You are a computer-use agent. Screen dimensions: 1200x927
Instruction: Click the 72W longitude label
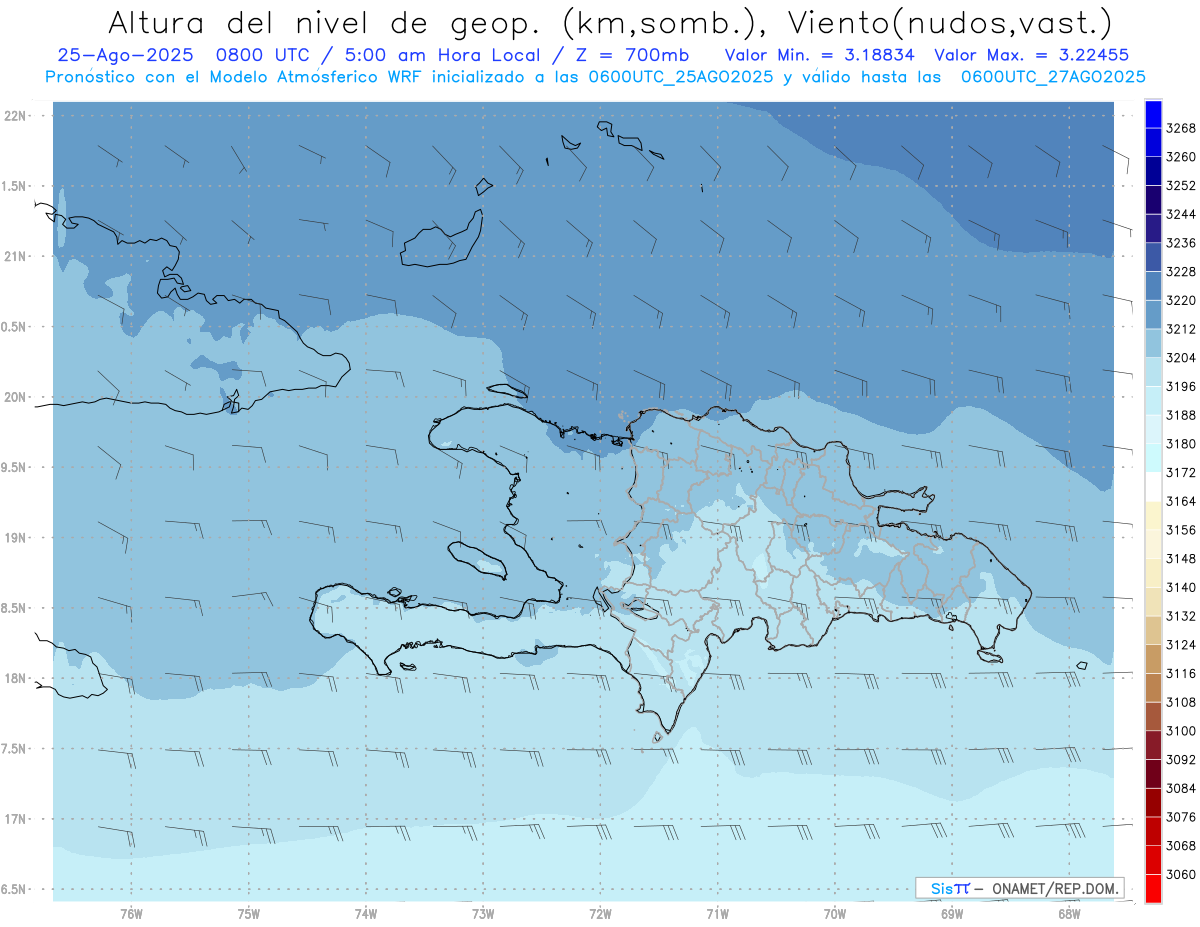click(x=601, y=913)
